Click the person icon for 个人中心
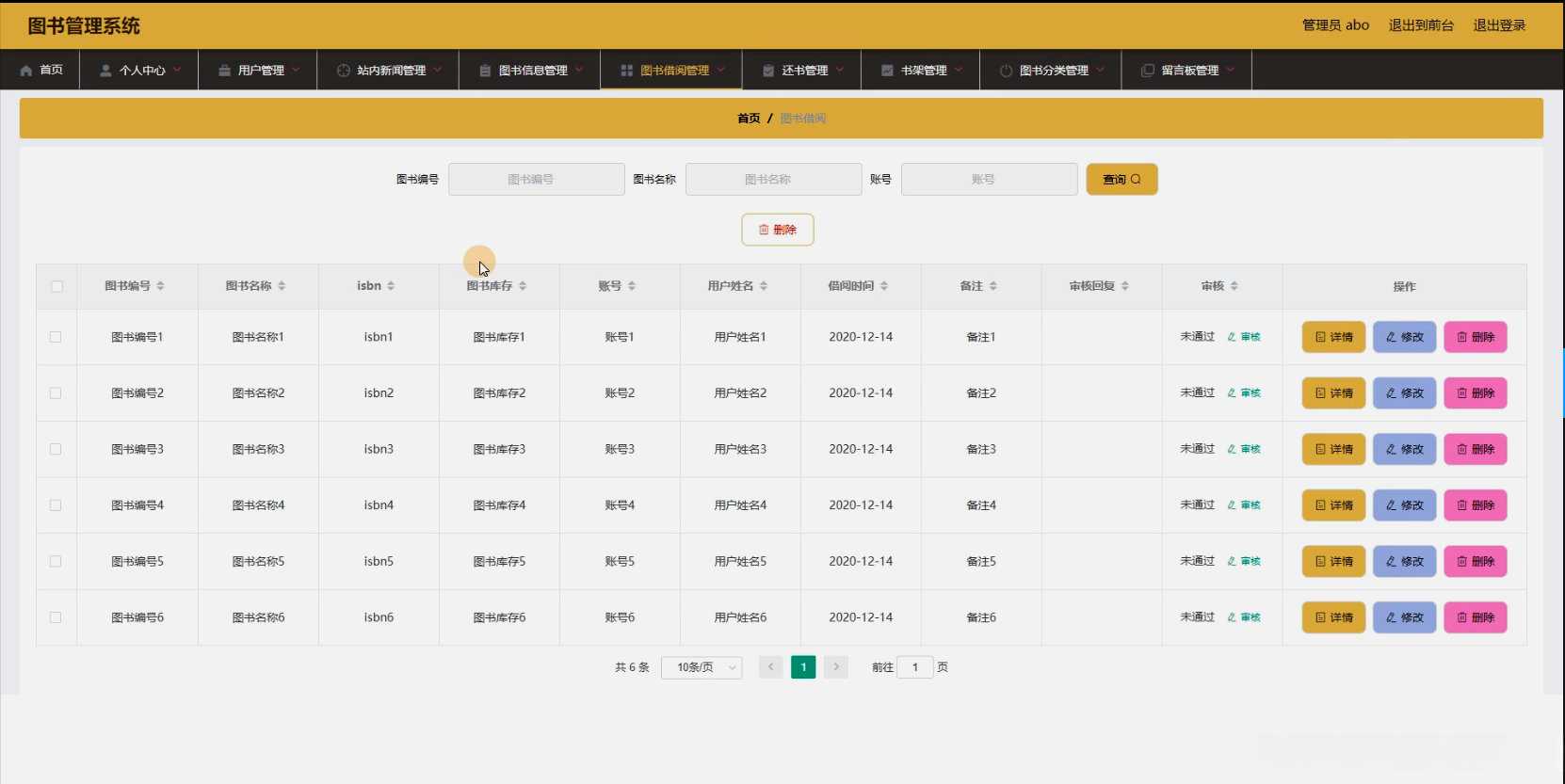The width and height of the screenshot is (1565, 784). click(x=105, y=71)
